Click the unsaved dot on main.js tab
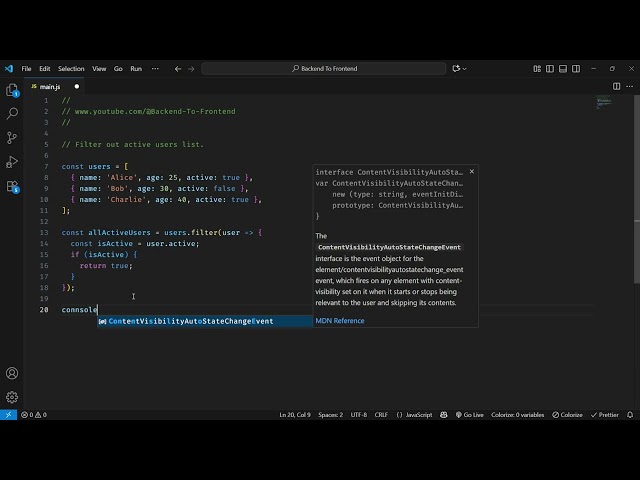The image size is (640, 480). 77,87
